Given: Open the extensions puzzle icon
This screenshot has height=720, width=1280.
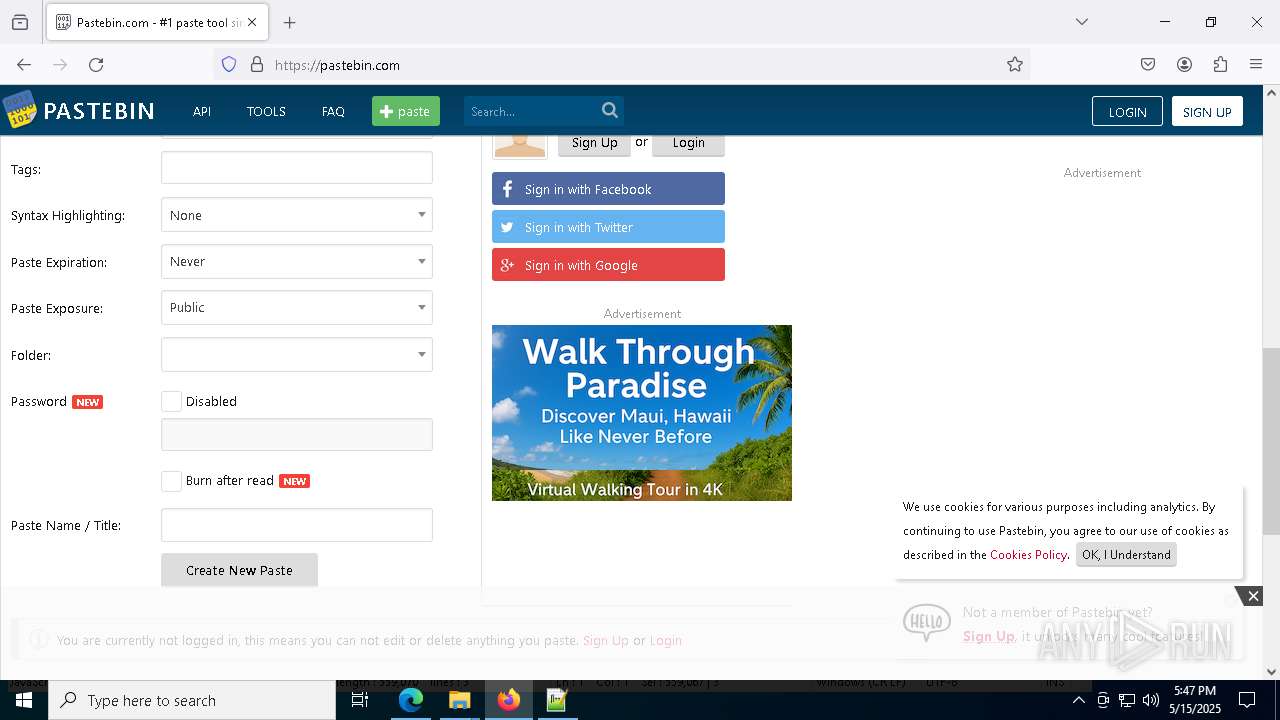Looking at the screenshot, I should click(1220, 64).
